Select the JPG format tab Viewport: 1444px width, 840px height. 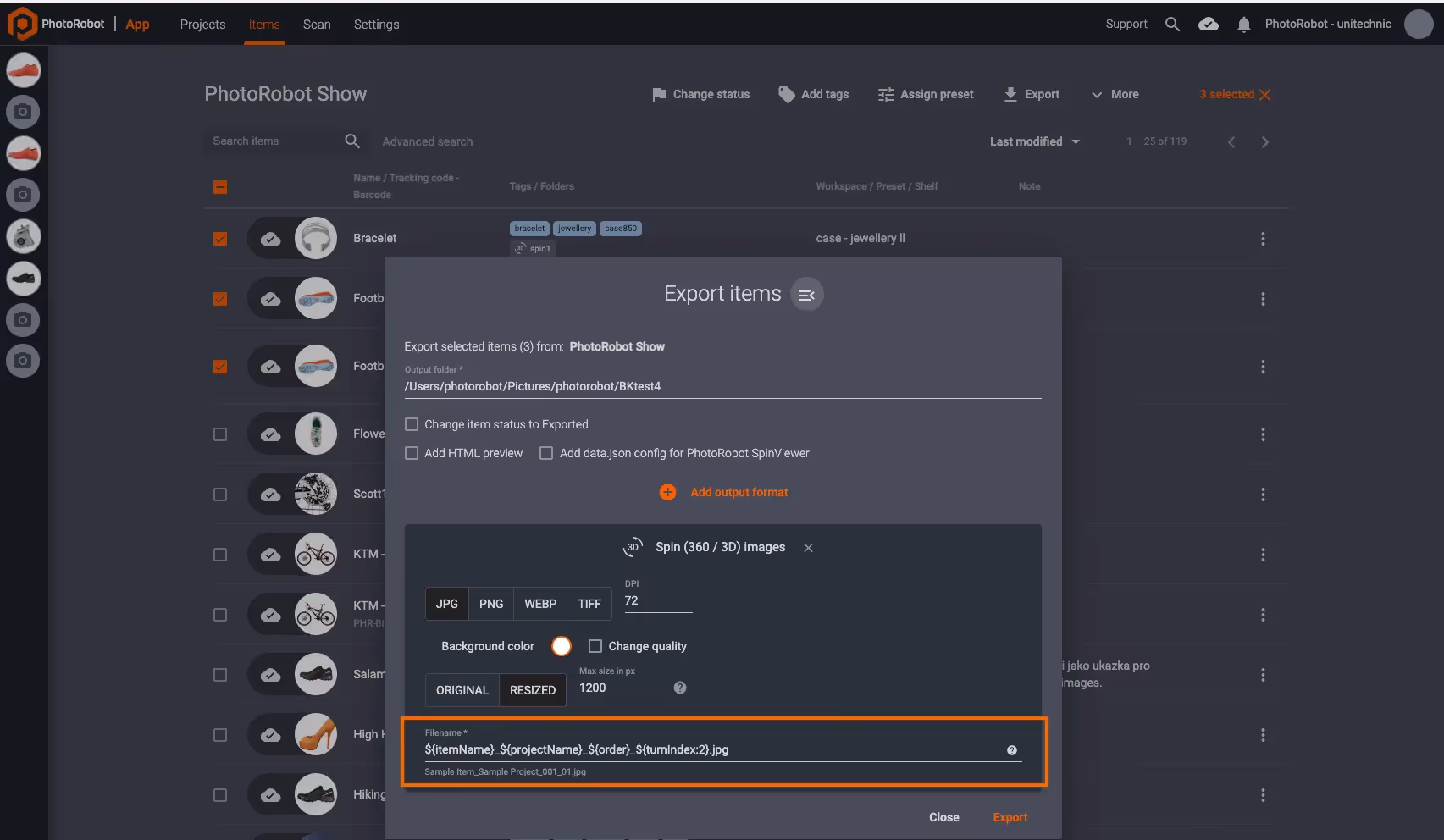pyautogui.click(x=447, y=604)
